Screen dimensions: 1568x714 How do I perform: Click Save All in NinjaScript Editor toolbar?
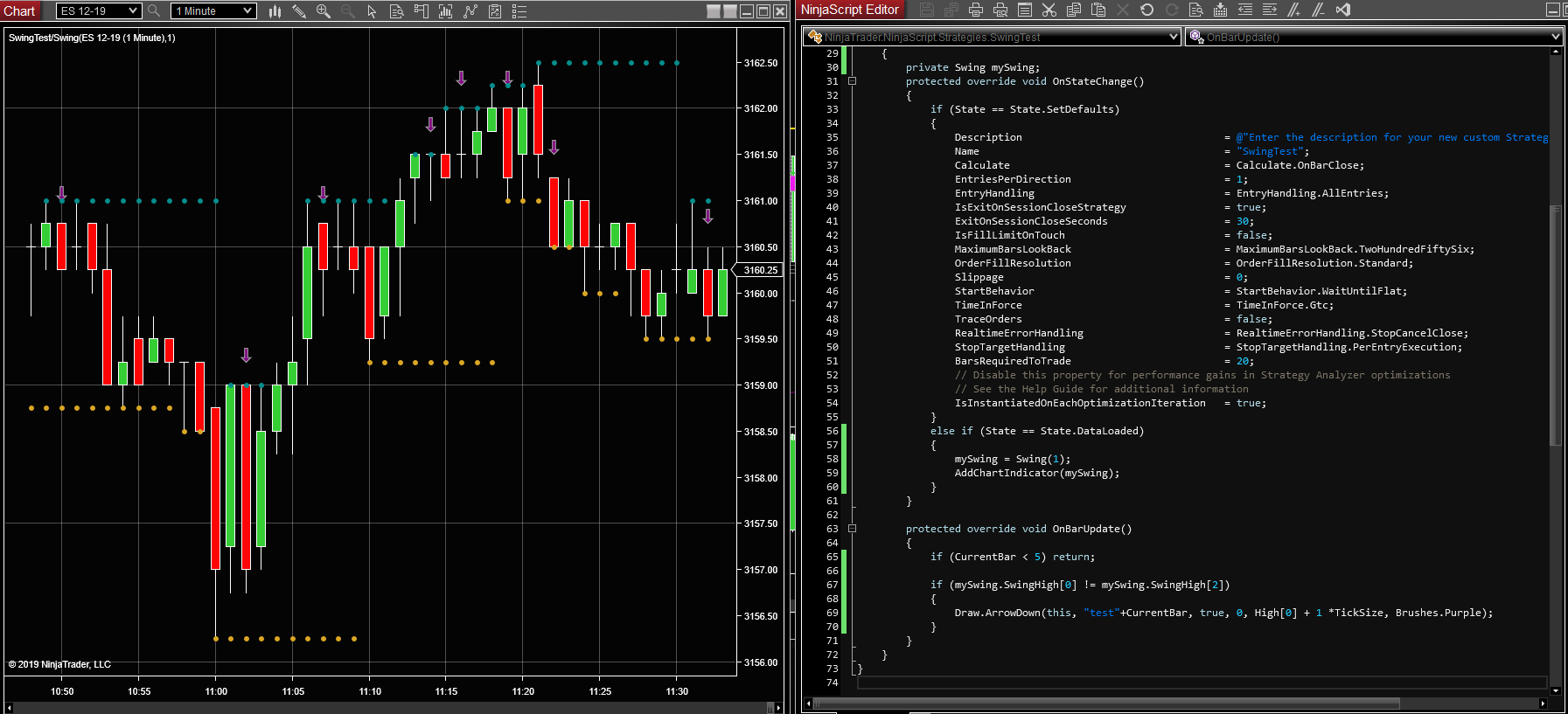pyautogui.click(x=951, y=10)
